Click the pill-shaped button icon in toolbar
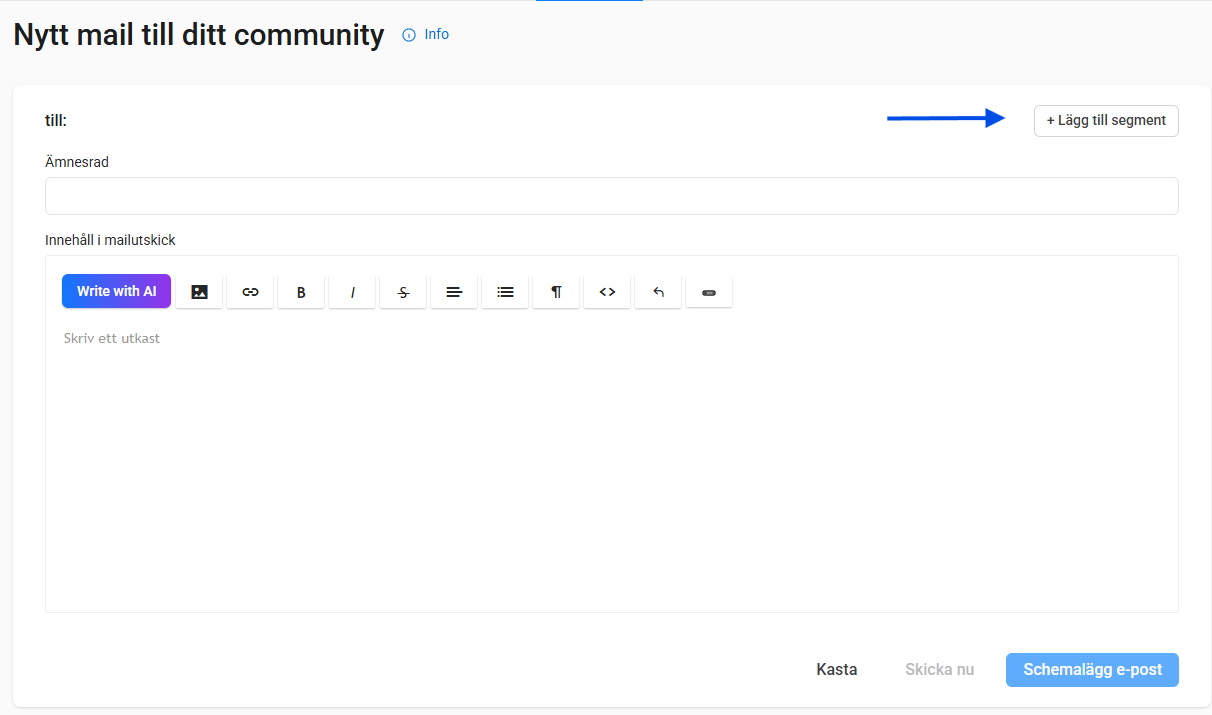 [x=709, y=292]
